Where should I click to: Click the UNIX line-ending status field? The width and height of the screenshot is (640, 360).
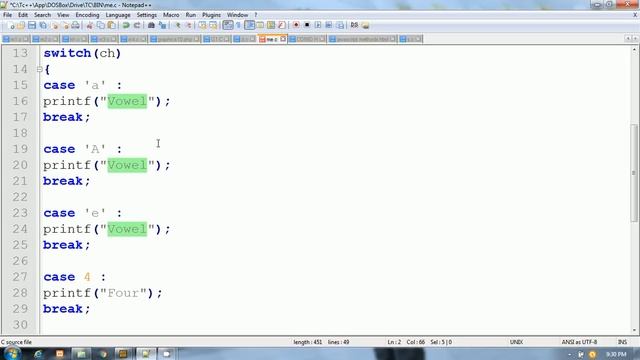516,342
